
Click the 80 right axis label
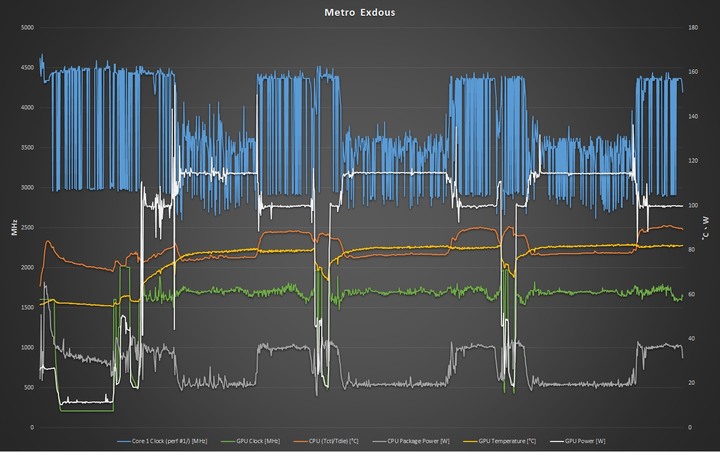(x=692, y=250)
